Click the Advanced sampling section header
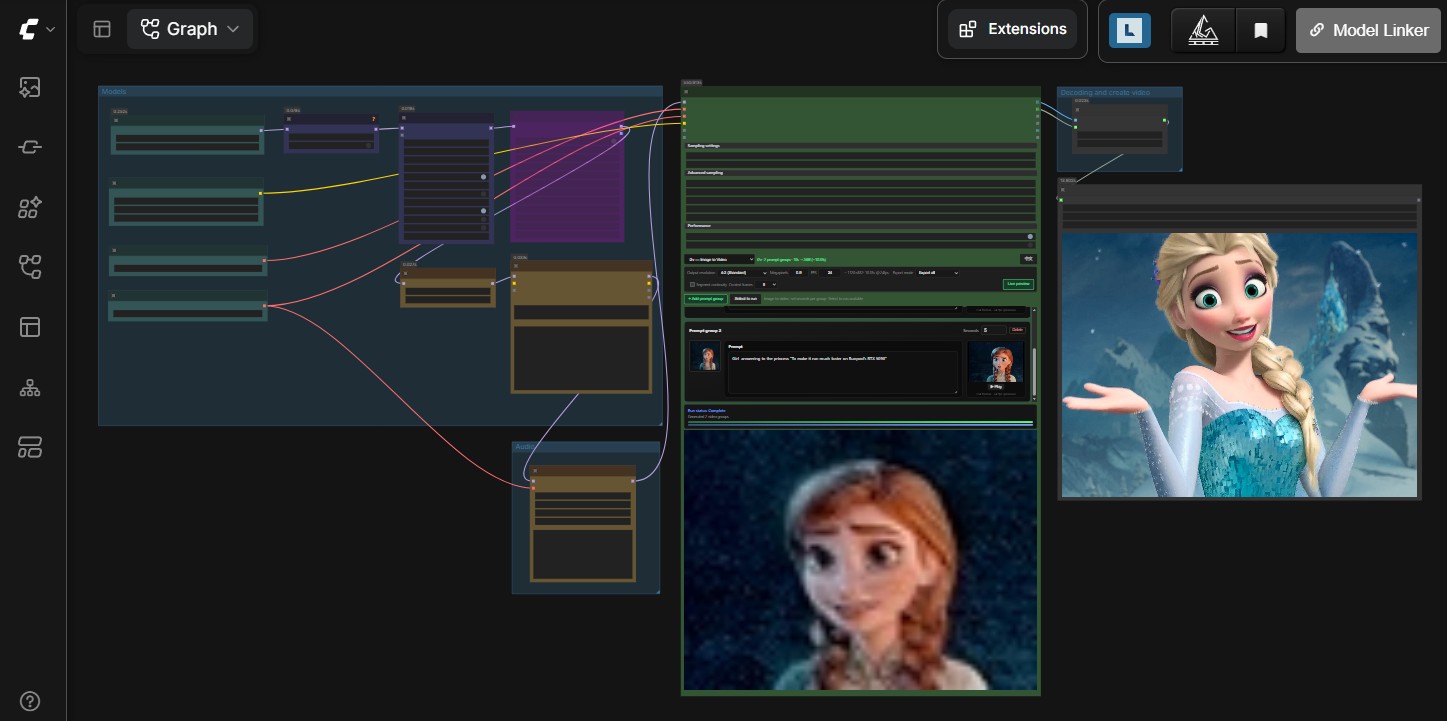The height and width of the screenshot is (721, 1447). tap(860, 173)
